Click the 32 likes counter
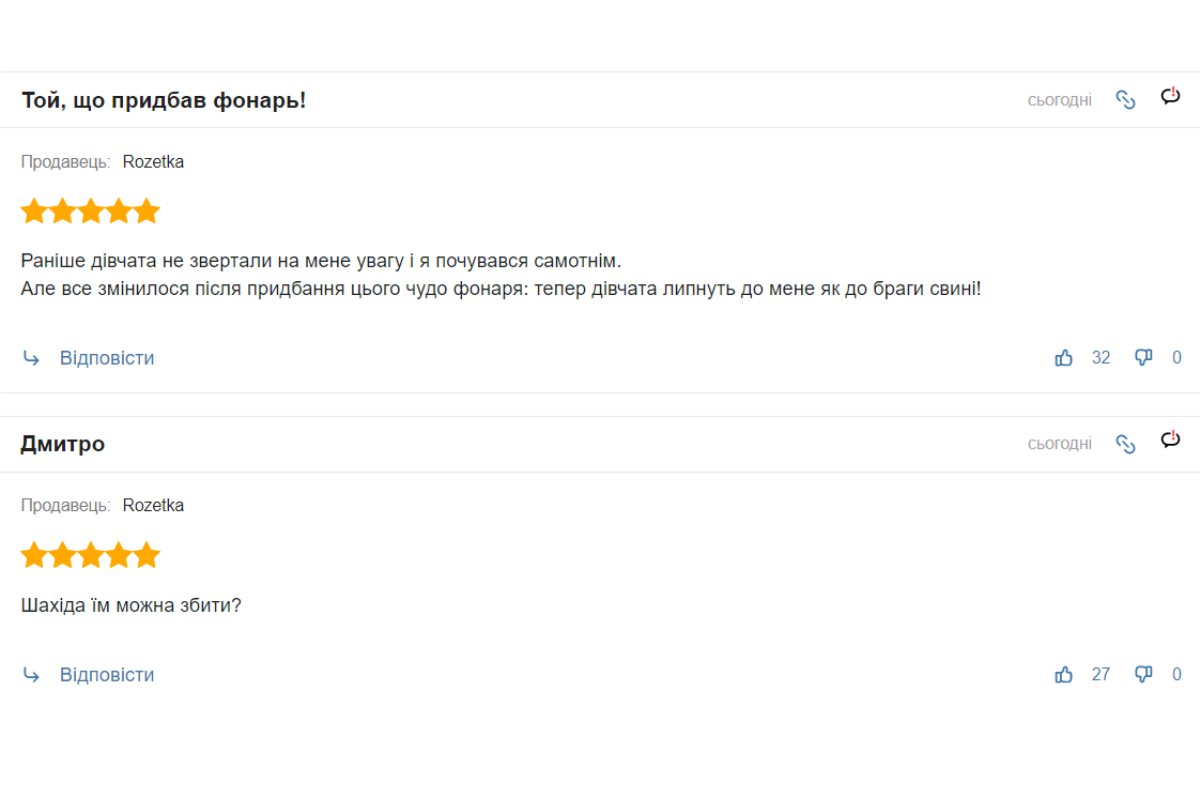Screen dimensions: 1200x800 click(x=1101, y=358)
